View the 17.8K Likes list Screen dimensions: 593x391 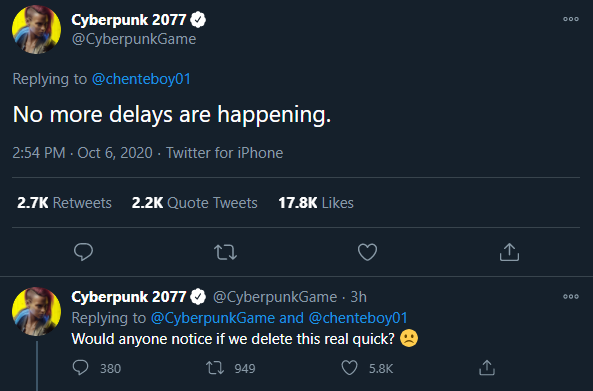pos(316,203)
